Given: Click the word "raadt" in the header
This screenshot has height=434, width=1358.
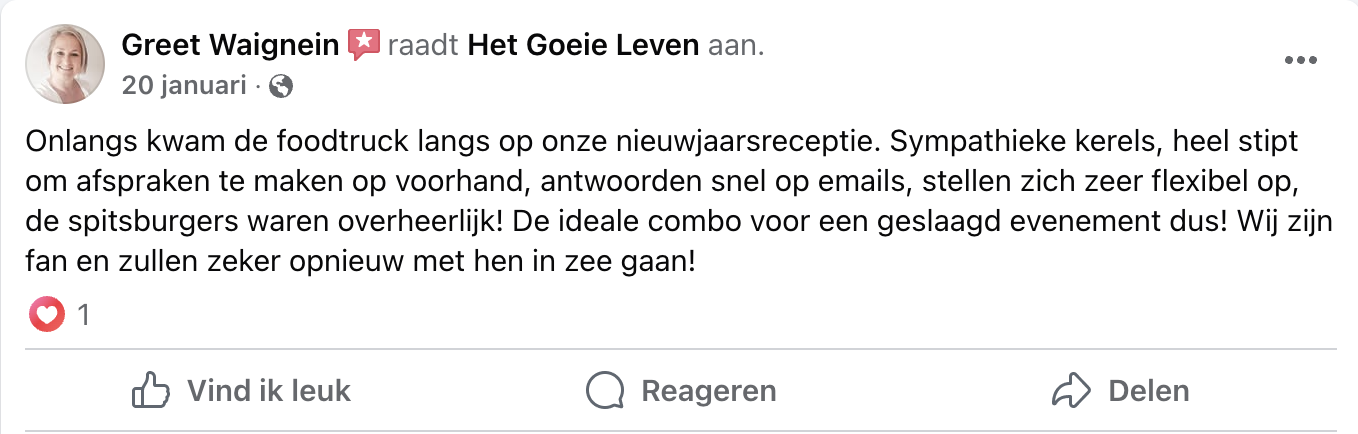Looking at the screenshot, I should tap(422, 45).
